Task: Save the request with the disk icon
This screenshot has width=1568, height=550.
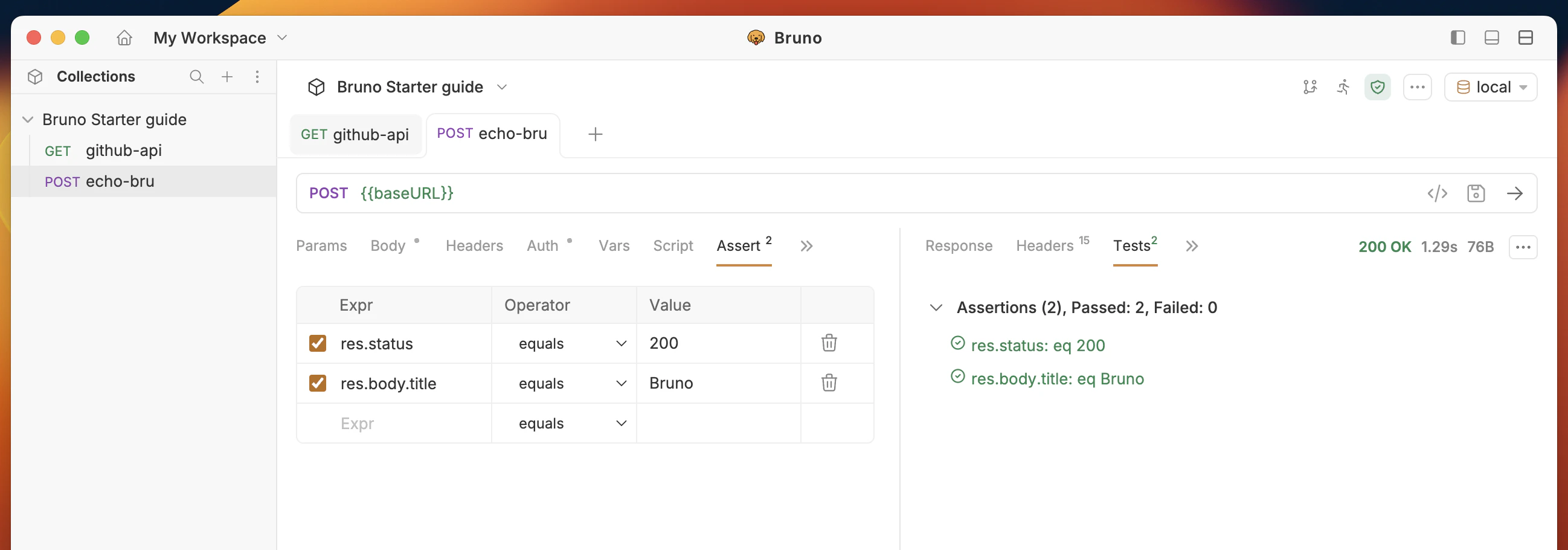Action: (1476, 193)
